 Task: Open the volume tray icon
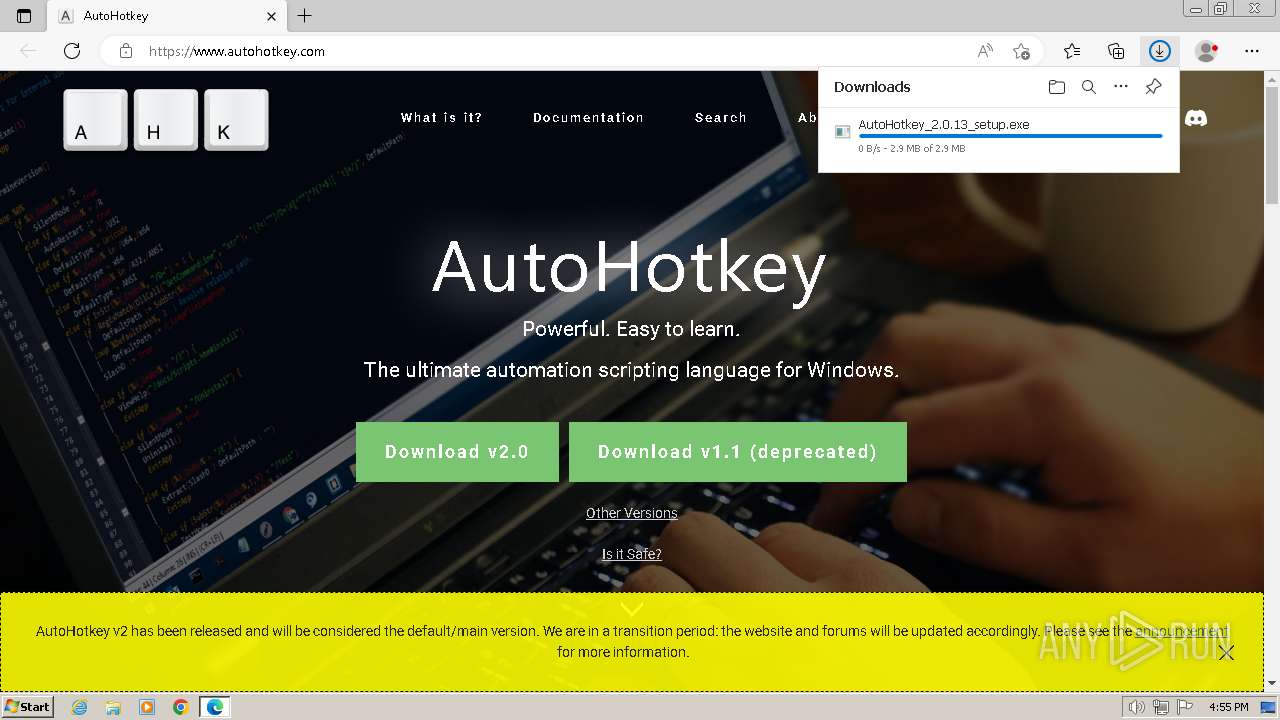(1137, 707)
